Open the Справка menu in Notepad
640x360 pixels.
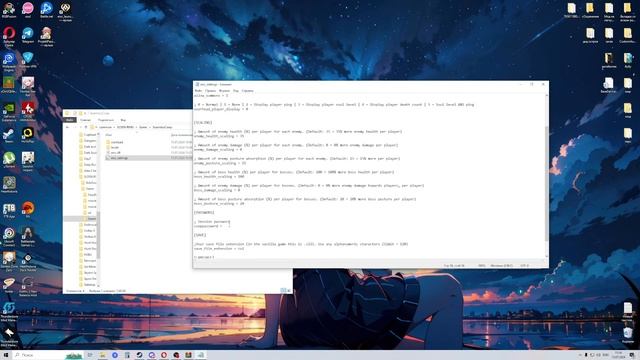[x=247, y=91]
